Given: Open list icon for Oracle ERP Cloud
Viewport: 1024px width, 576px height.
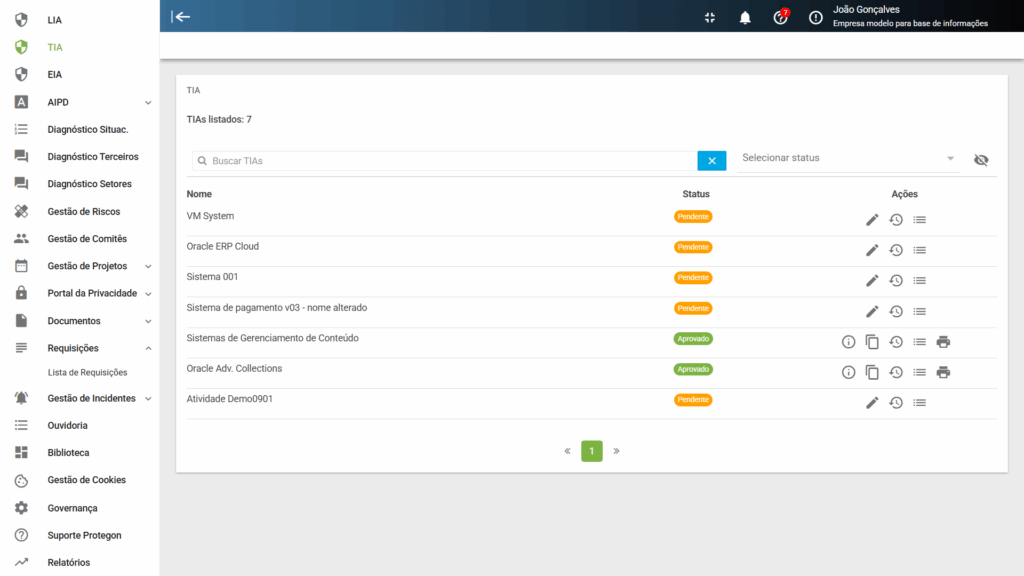Looking at the screenshot, I should 920,250.
